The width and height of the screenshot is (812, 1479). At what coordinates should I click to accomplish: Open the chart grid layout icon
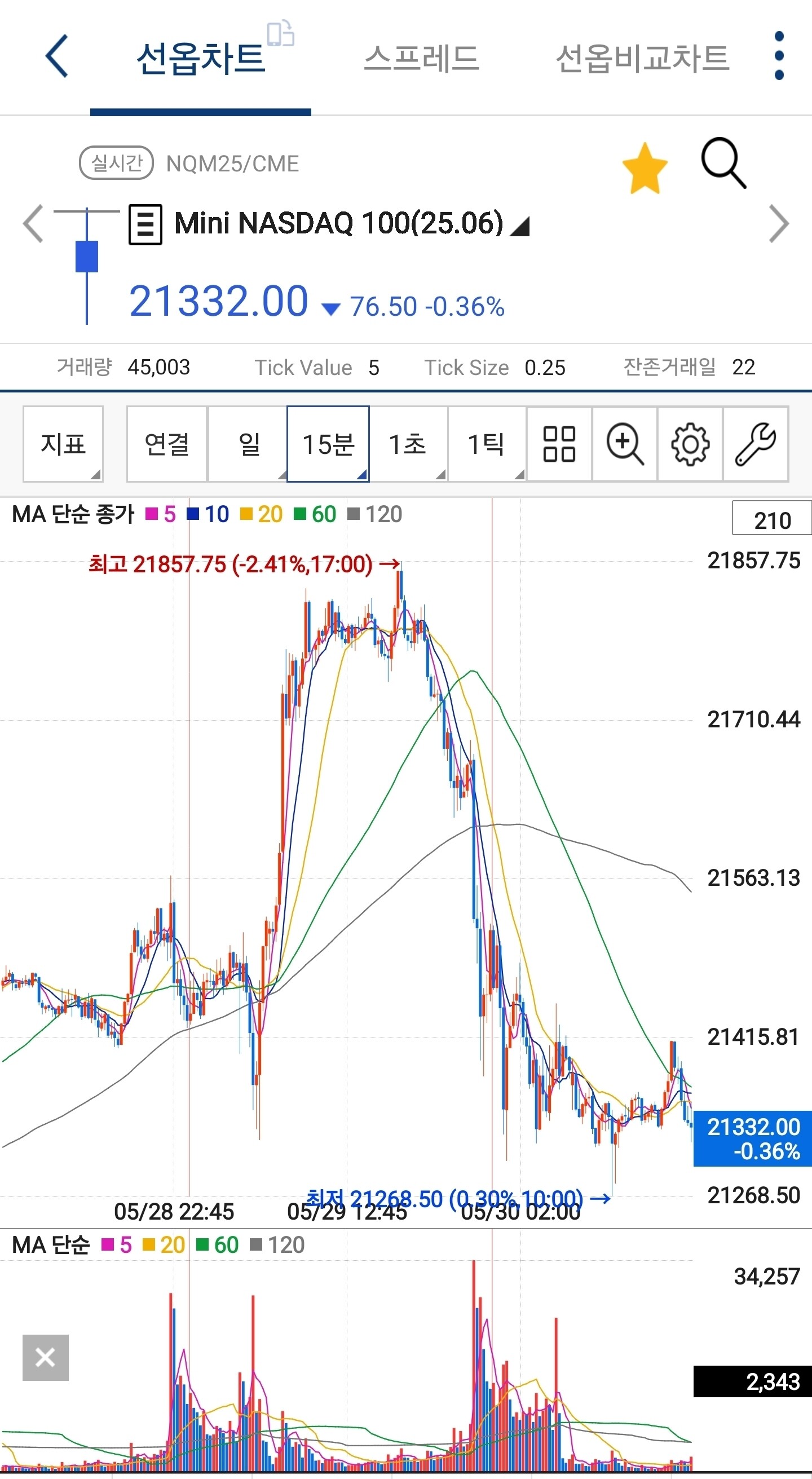(x=559, y=444)
